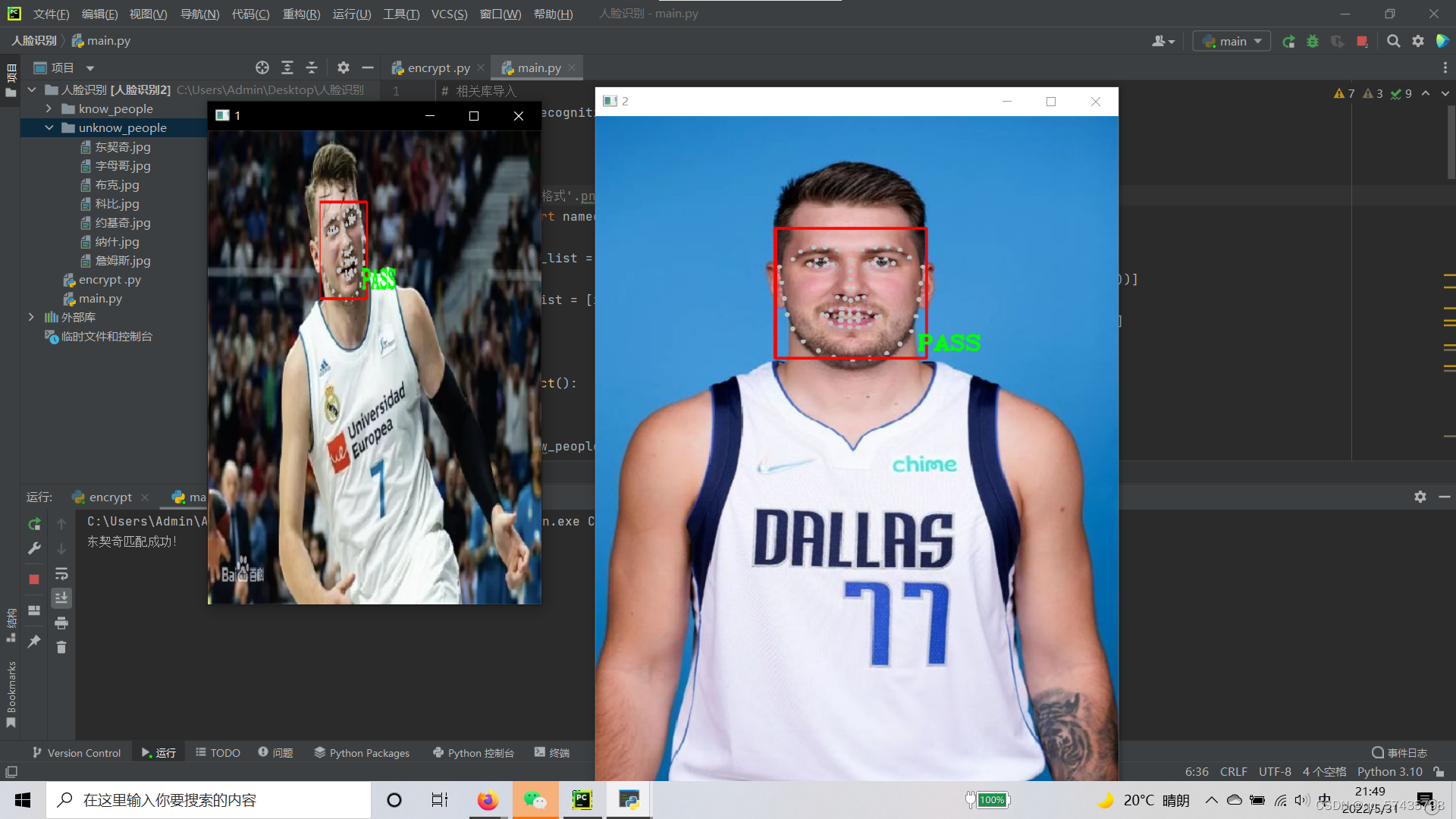Open the VCS(S) menu
1456x819 pixels.
(x=449, y=14)
